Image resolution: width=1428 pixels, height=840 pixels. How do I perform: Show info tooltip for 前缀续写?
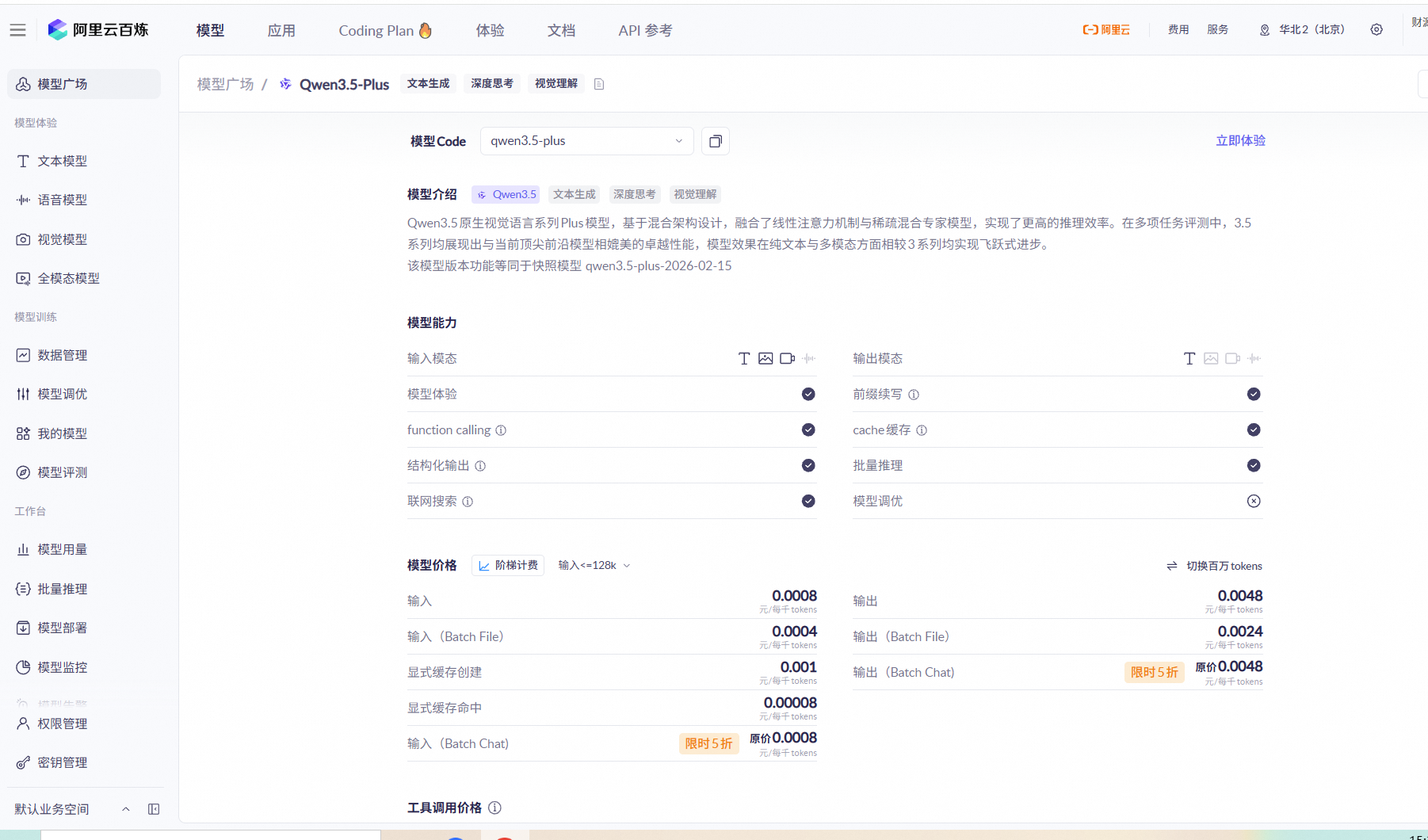(x=914, y=395)
